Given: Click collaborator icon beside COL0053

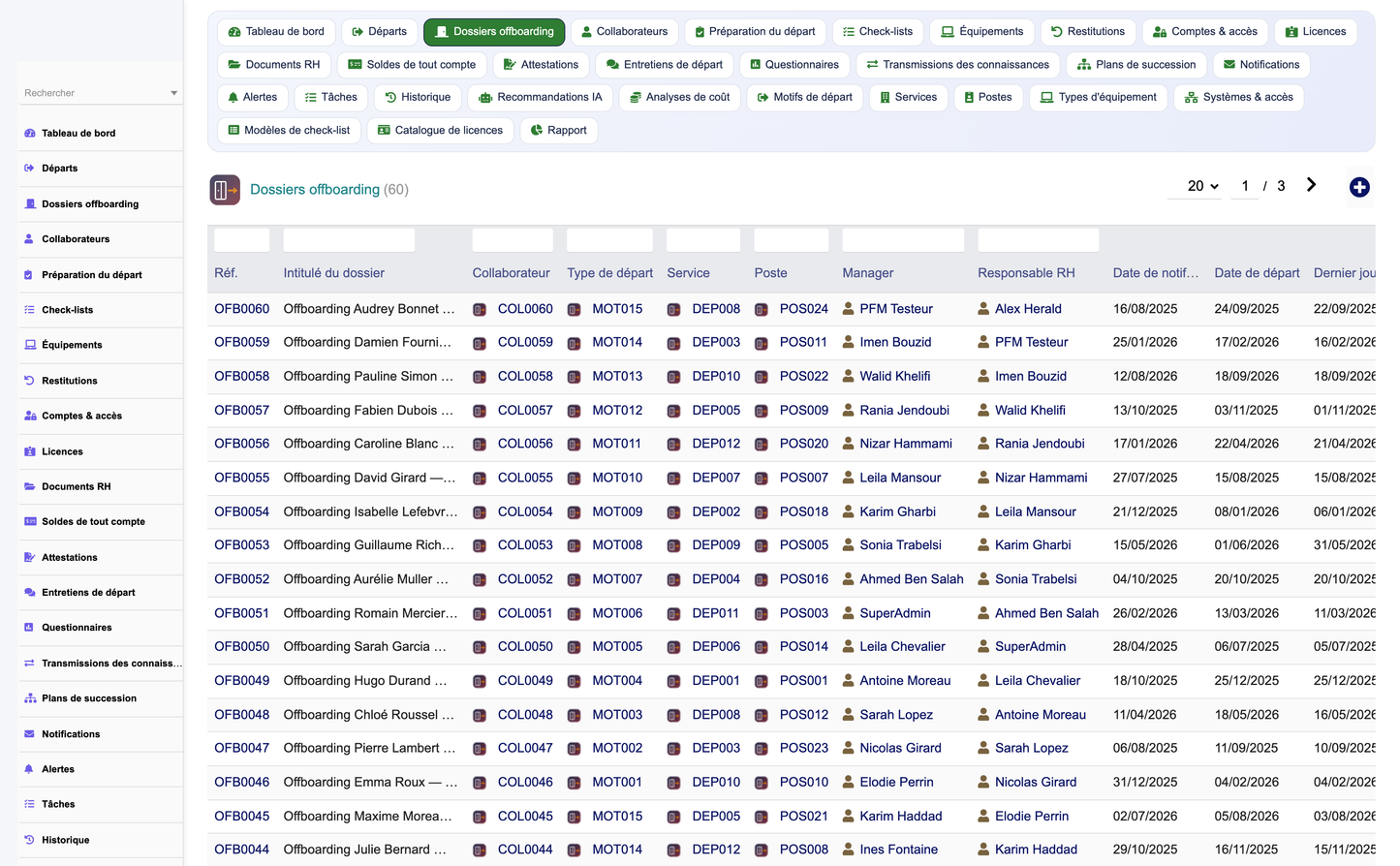Looking at the screenshot, I should coord(480,545).
